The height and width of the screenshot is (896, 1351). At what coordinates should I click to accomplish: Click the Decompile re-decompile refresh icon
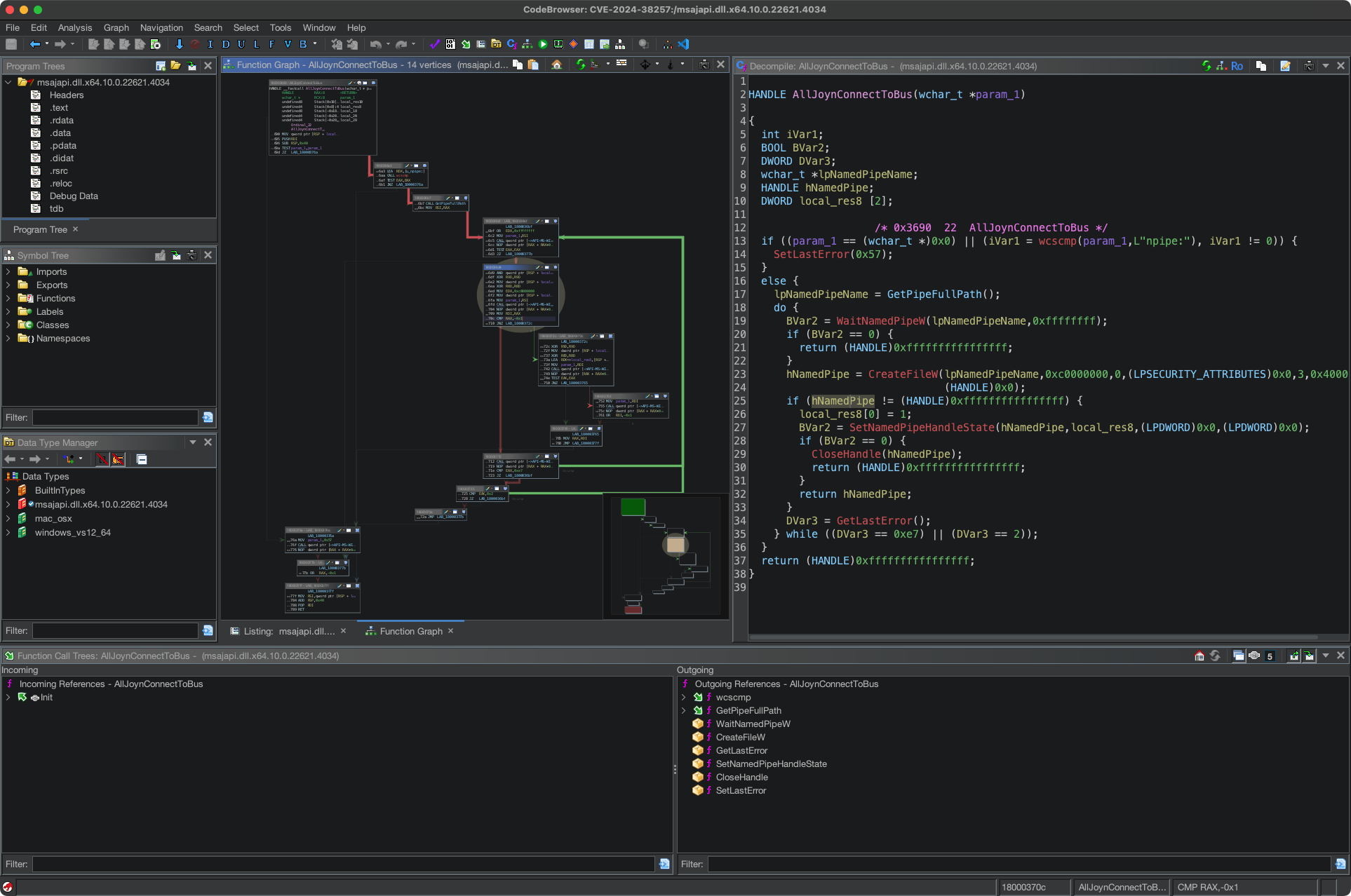pyautogui.click(x=1207, y=65)
